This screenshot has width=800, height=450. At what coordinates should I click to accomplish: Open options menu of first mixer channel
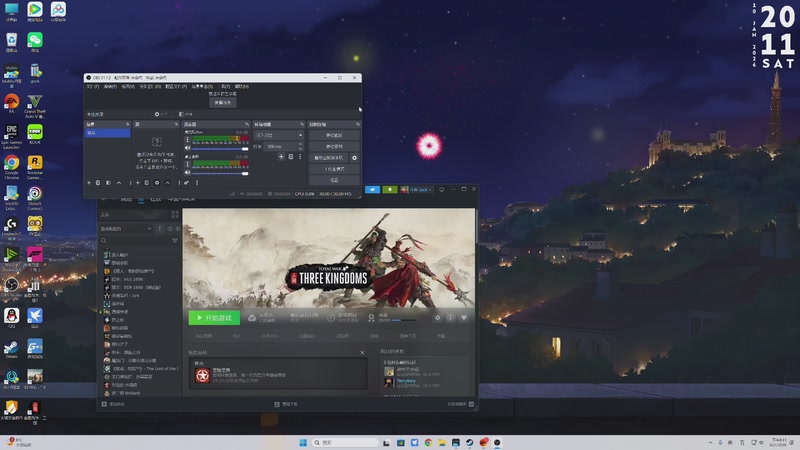click(187, 139)
